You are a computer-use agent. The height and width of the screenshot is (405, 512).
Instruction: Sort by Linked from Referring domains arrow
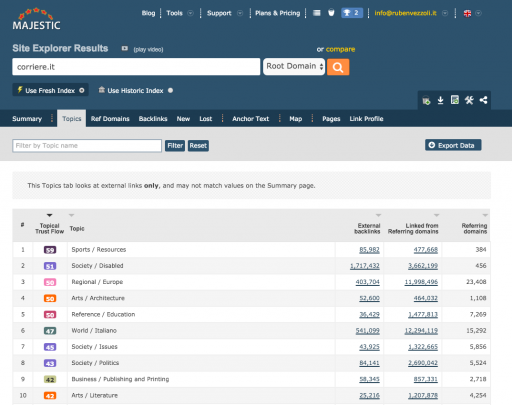tap(436, 215)
